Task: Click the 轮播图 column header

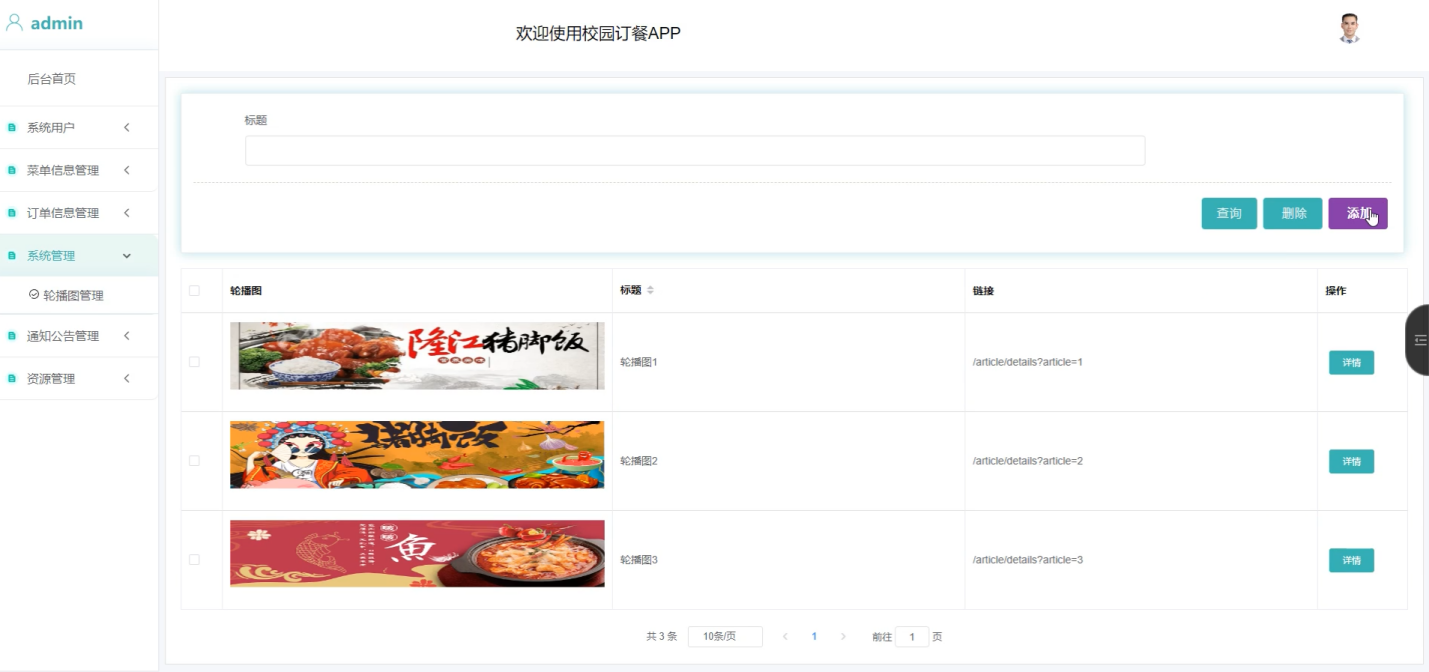Action: click(246, 290)
